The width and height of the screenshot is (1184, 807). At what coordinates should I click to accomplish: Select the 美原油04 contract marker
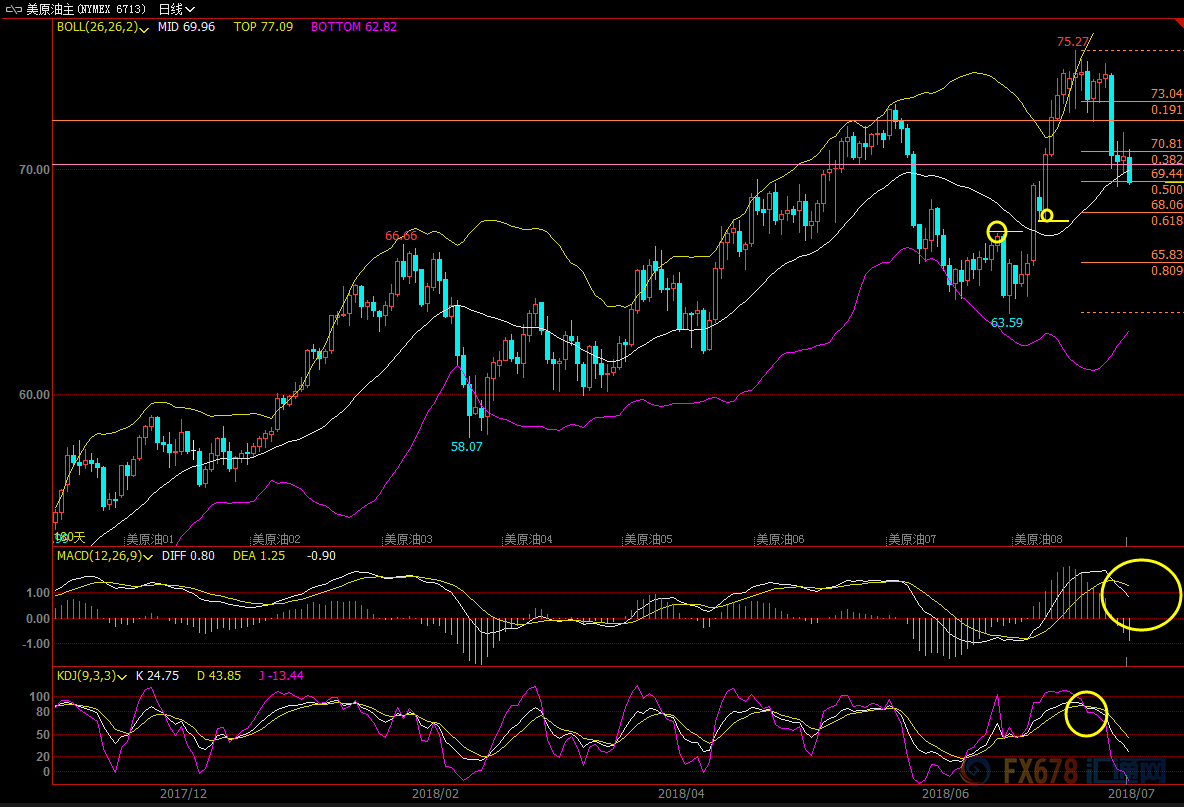coord(528,539)
